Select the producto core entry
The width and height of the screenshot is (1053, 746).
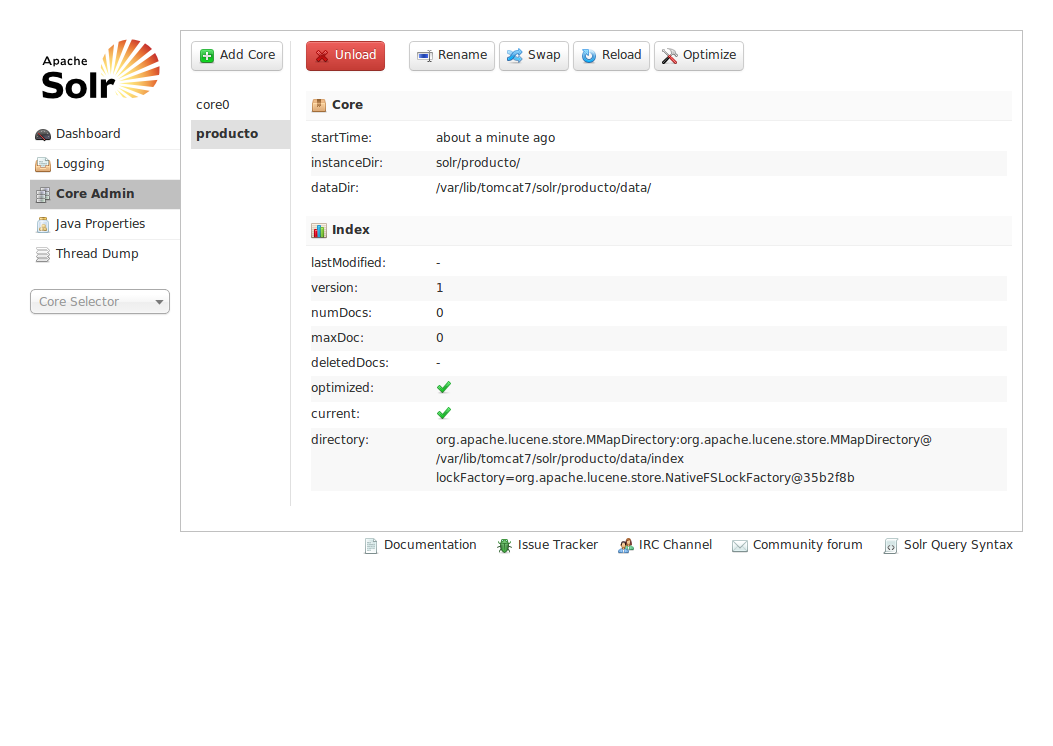click(240, 134)
